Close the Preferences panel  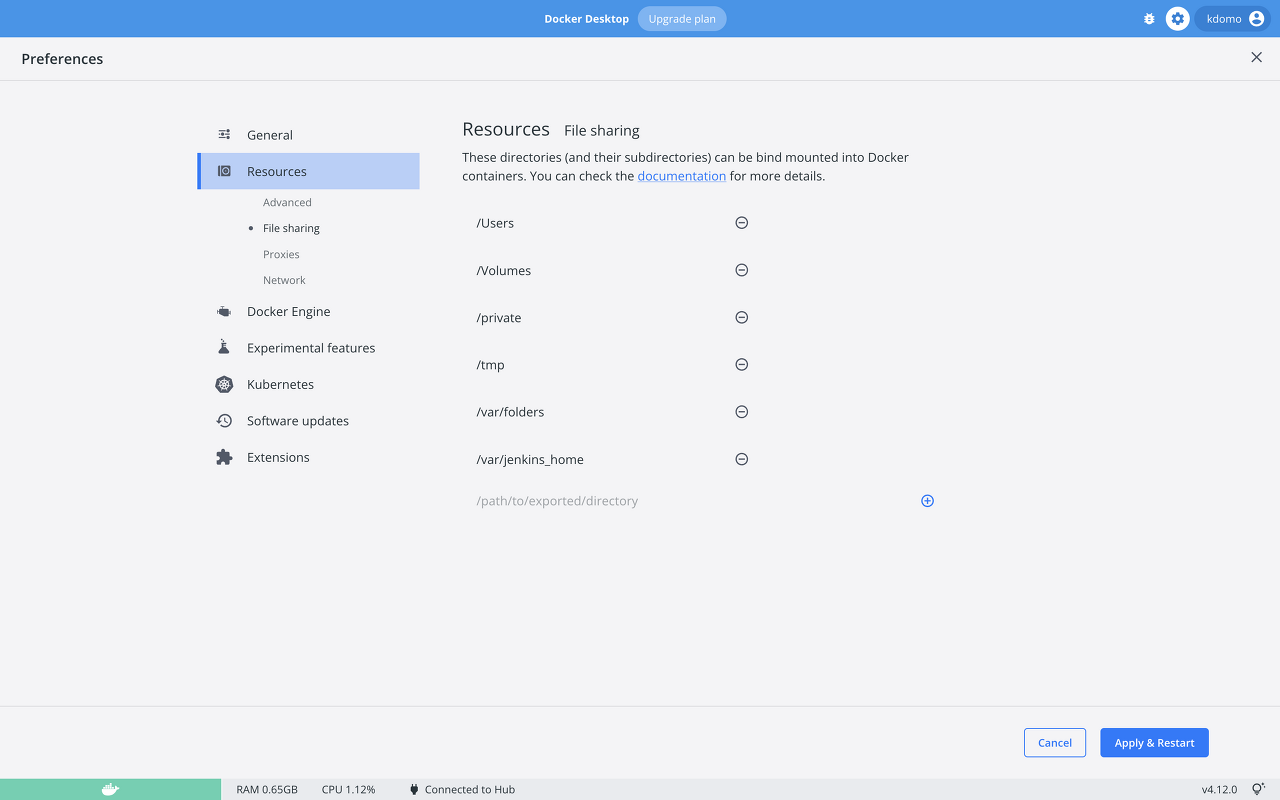click(x=1257, y=58)
